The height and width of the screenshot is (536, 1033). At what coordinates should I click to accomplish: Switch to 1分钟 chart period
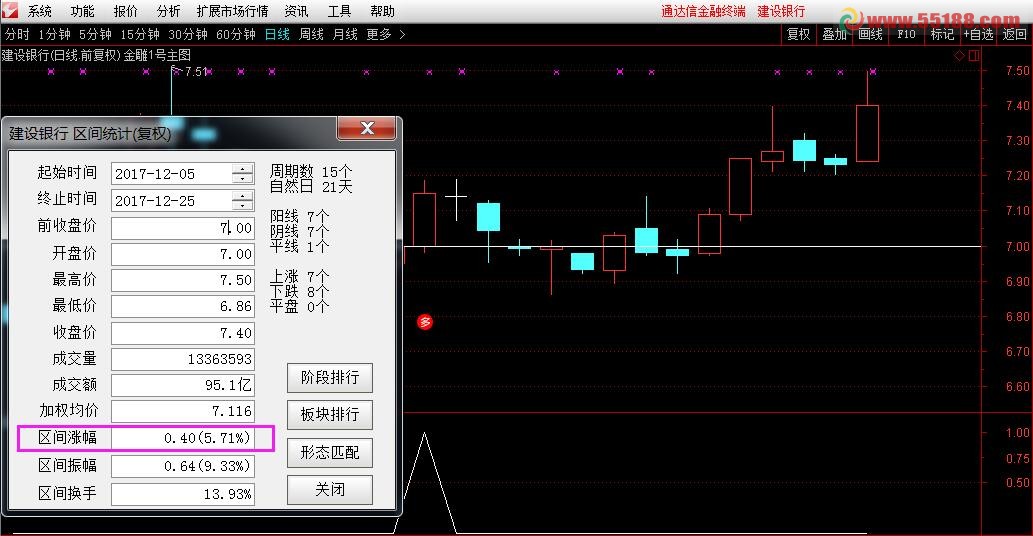click(54, 34)
